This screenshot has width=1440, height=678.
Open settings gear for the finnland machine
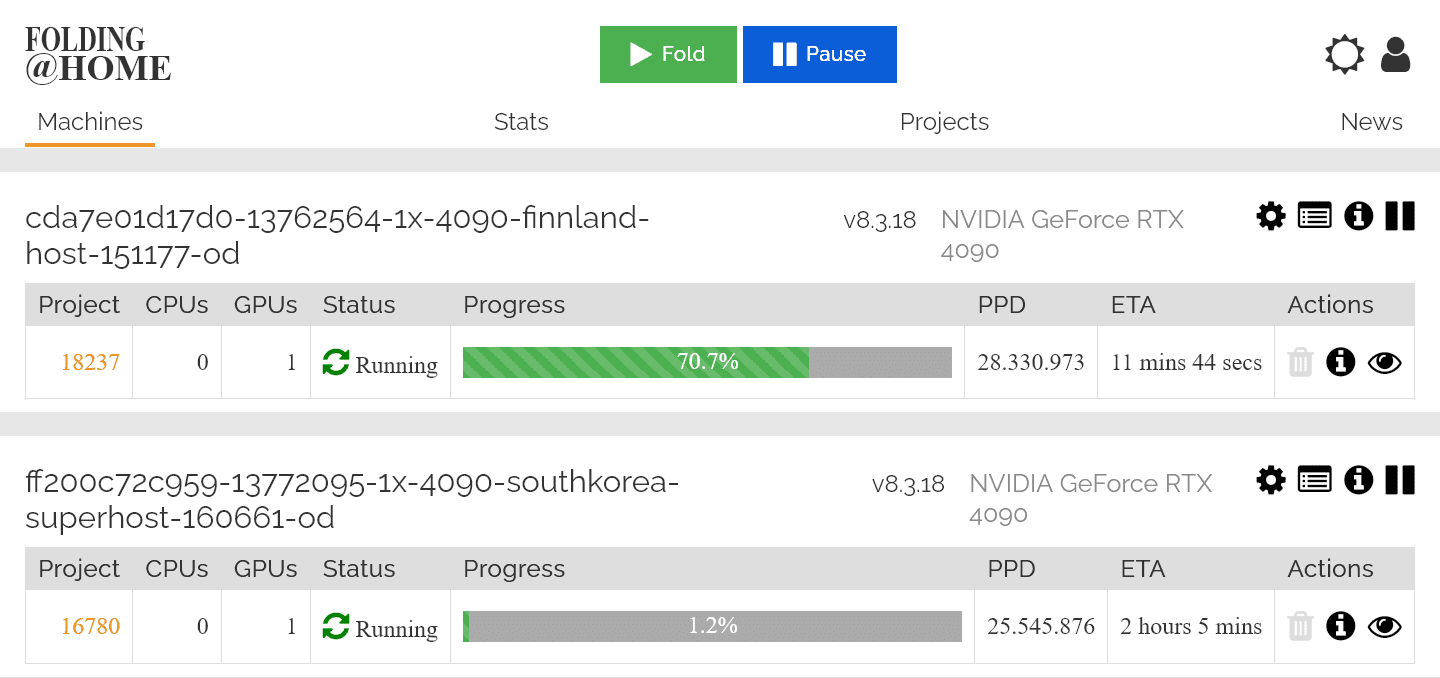[x=1271, y=216]
